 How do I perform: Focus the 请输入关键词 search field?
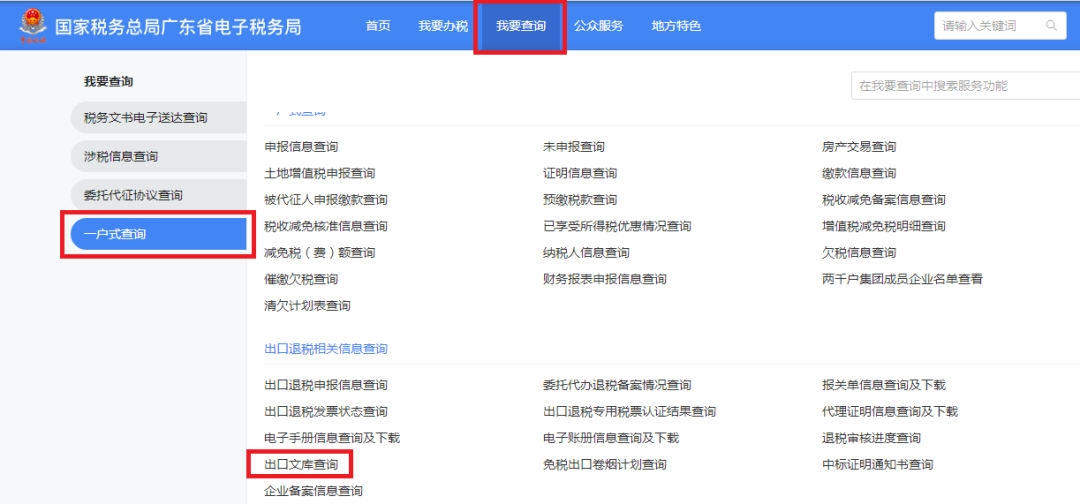(x=1000, y=26)
